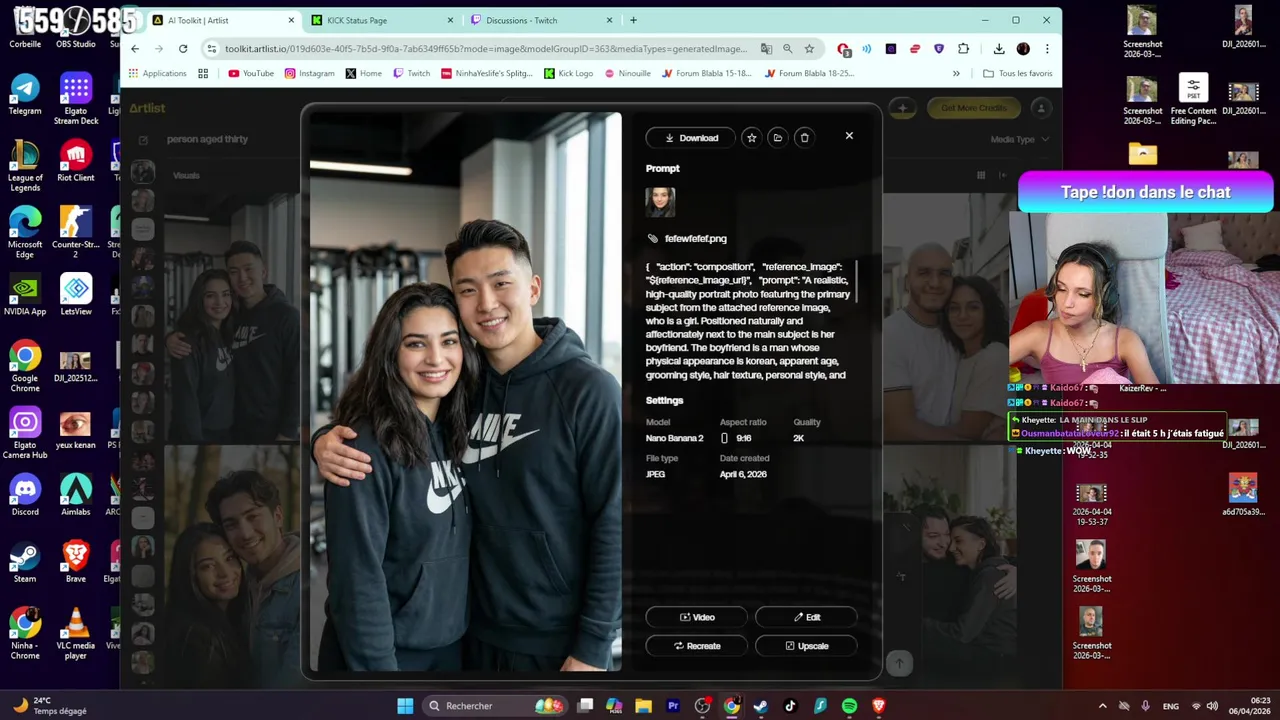Open Chrome extensions puzzle icon
The image size is (1280, 720).
tap(963, 48)
